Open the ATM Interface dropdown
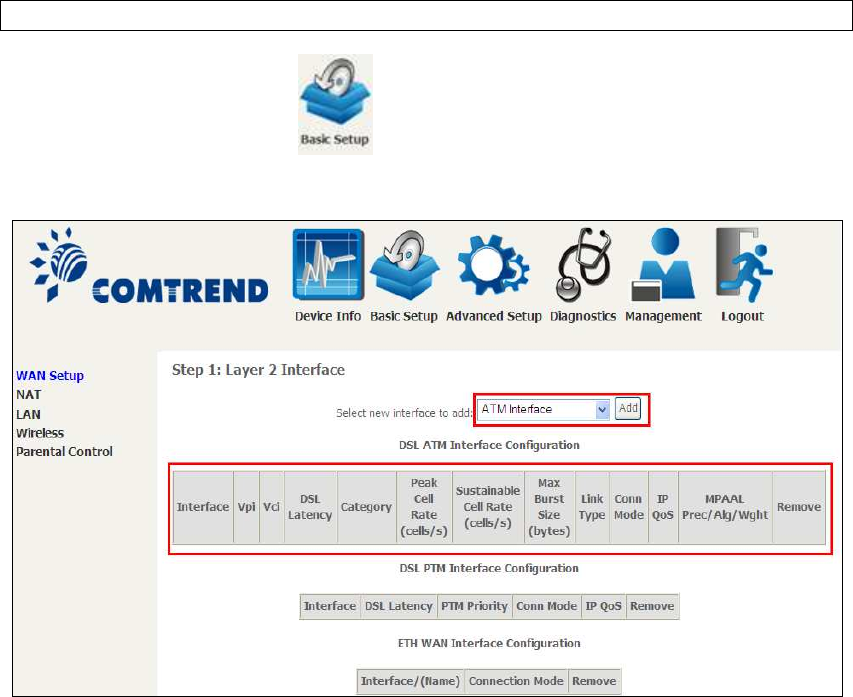 pyautogui.click(x=543, y=409)
